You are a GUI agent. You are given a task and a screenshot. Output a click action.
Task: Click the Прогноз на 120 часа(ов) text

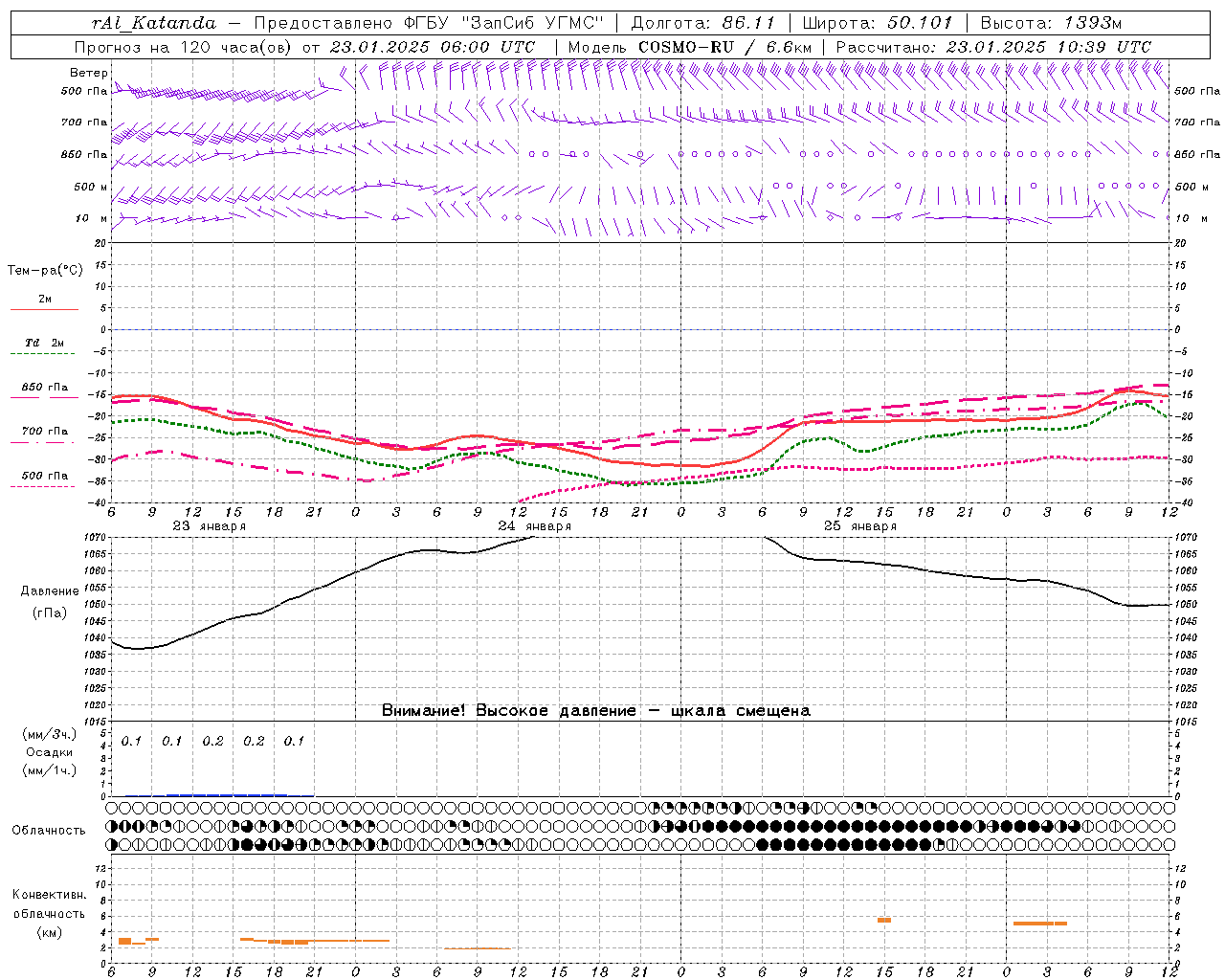click(184, 47)
